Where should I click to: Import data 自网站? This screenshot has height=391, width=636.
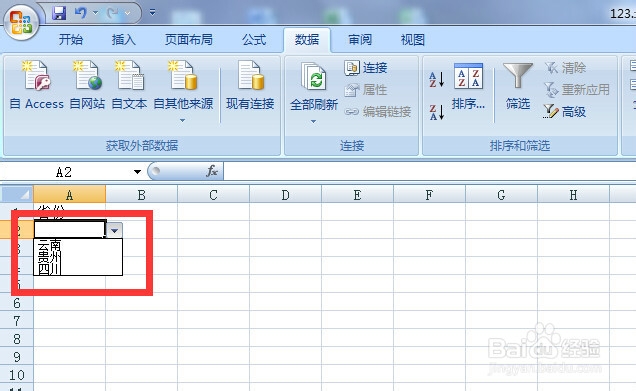click(87, 85)
